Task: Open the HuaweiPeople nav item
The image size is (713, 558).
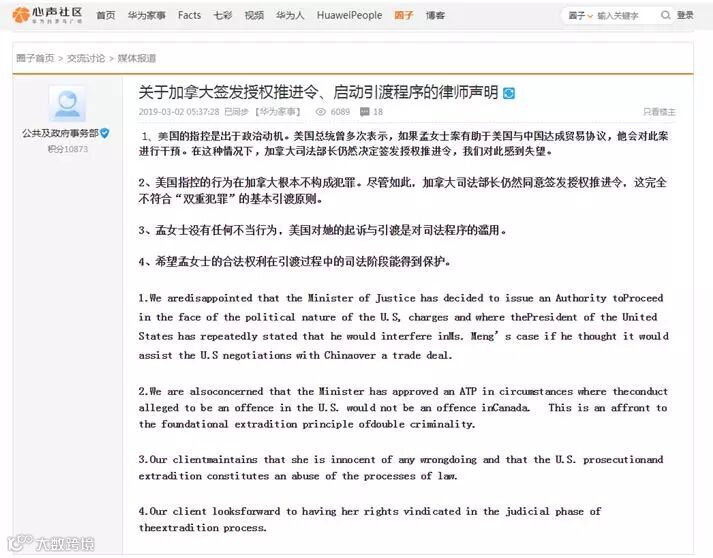Action: pos(349,15)
